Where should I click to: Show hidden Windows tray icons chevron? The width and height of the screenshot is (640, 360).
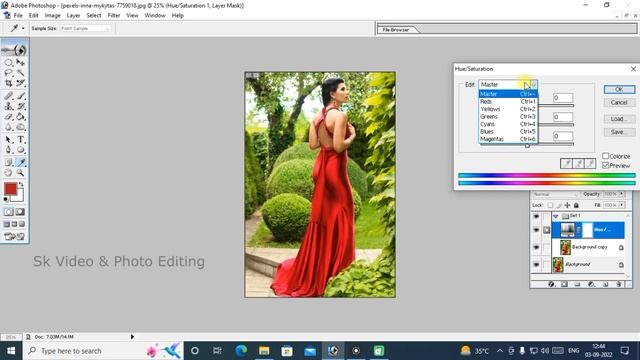[x=500, y=351]
